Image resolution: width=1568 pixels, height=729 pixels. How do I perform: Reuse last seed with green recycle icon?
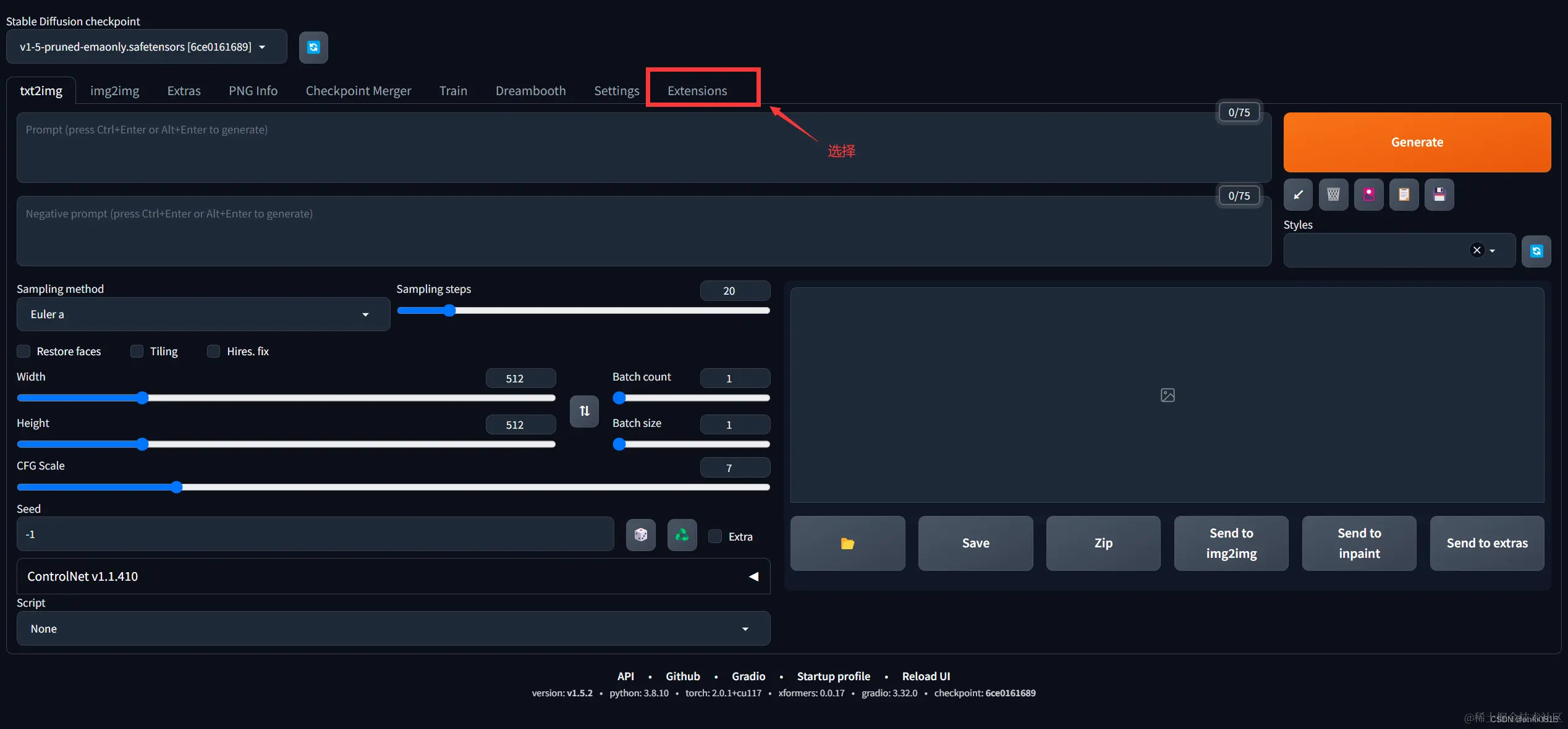[682, 535]
